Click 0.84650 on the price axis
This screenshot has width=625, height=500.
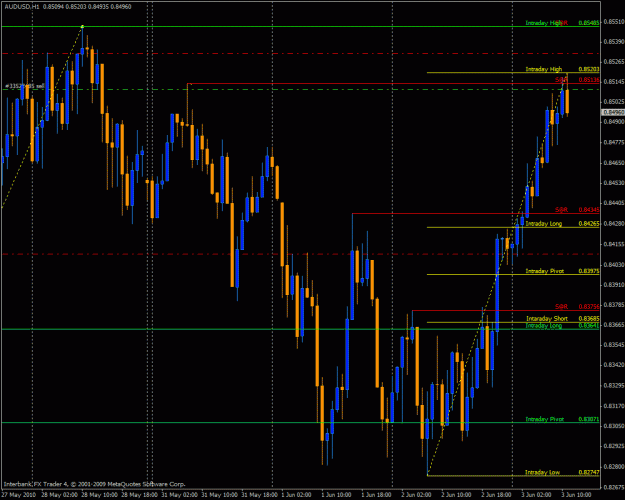[614, 163]
